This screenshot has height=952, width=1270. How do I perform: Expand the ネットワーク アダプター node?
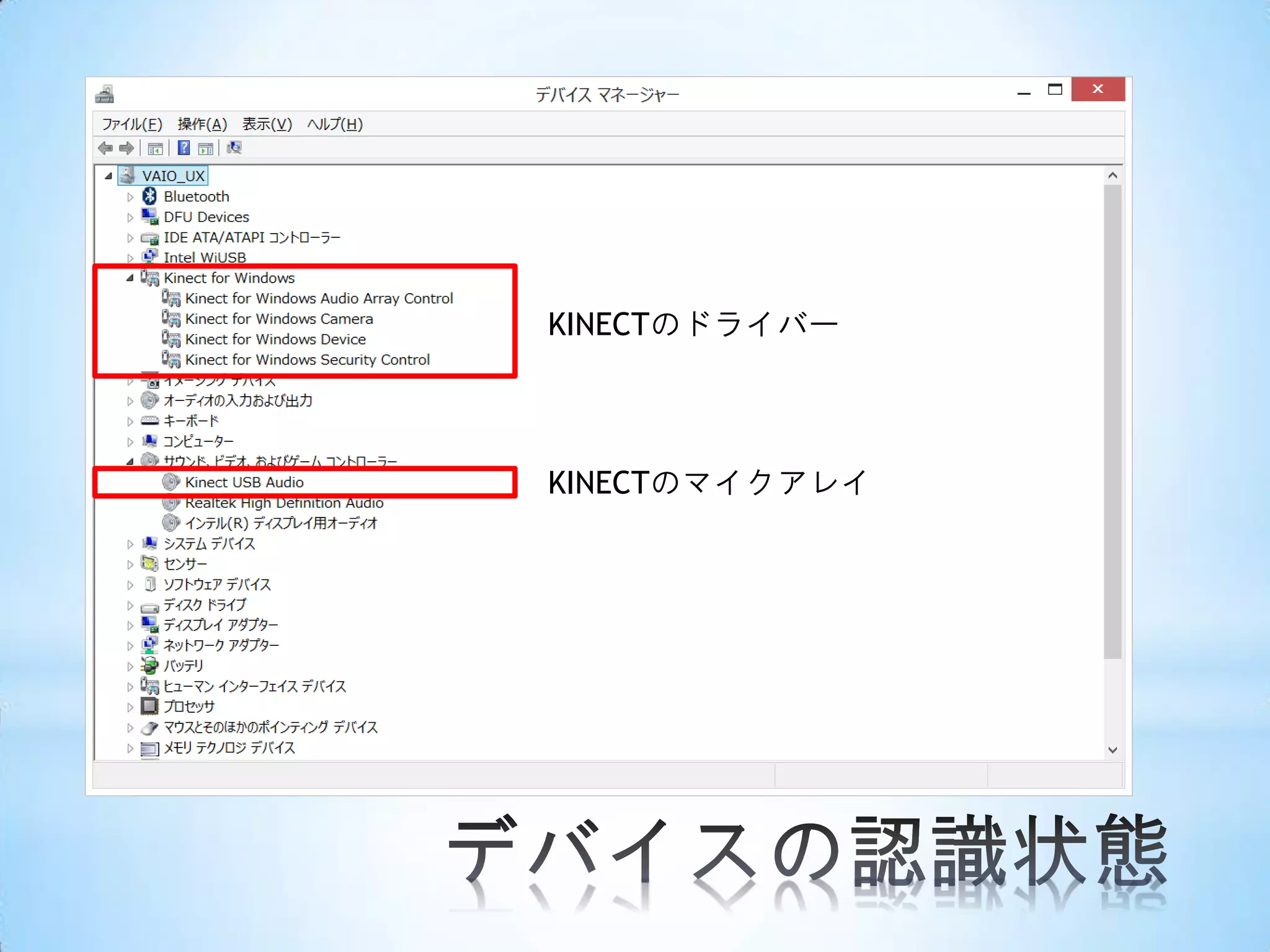pos(130,646)
